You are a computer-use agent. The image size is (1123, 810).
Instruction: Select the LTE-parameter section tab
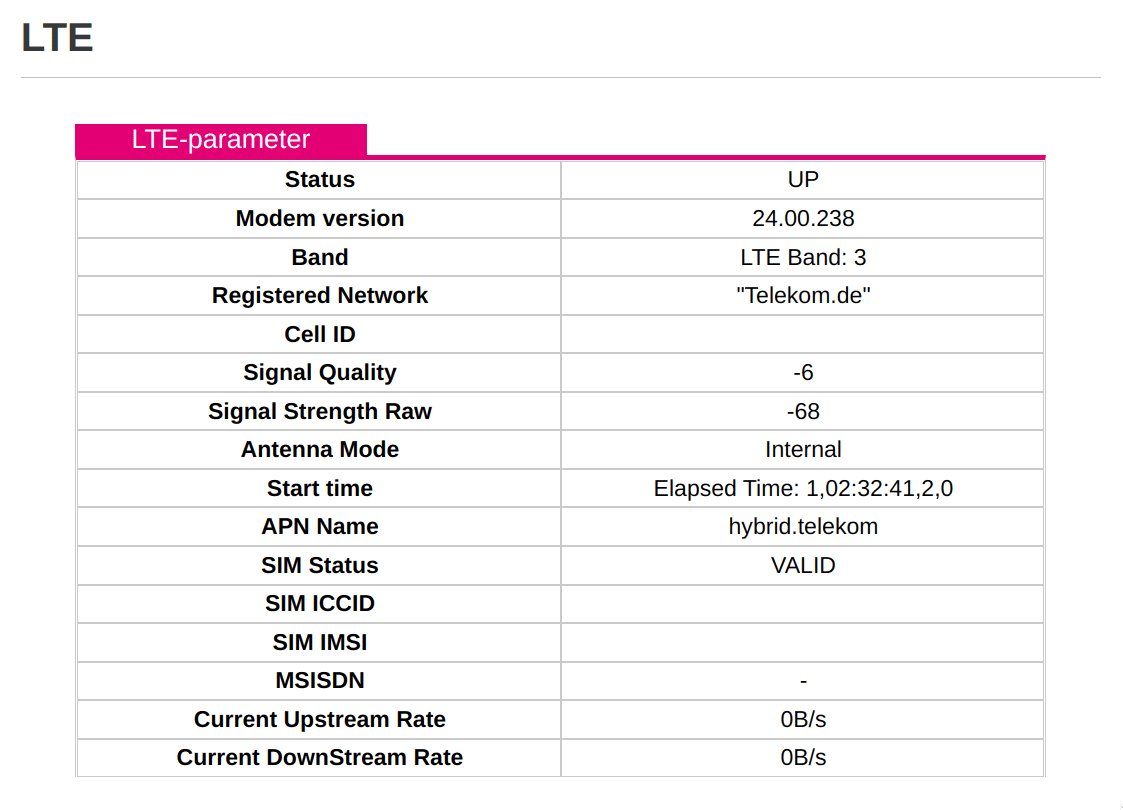coord(221,140)
